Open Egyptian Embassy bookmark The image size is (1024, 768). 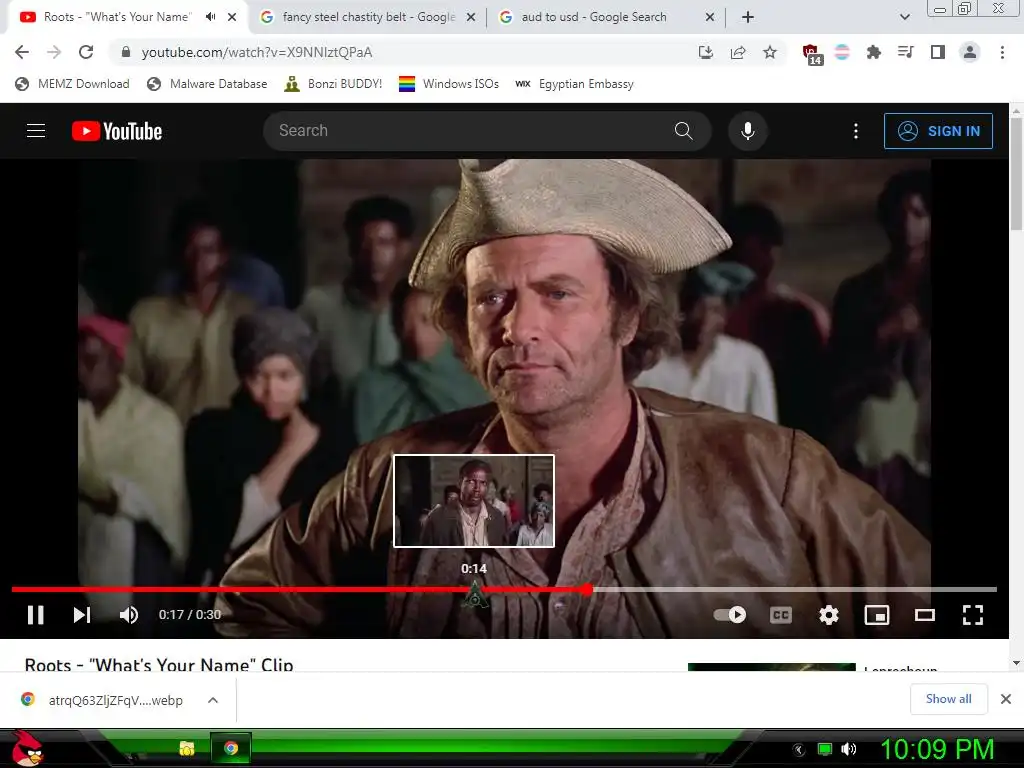click(x=574, y=84)
